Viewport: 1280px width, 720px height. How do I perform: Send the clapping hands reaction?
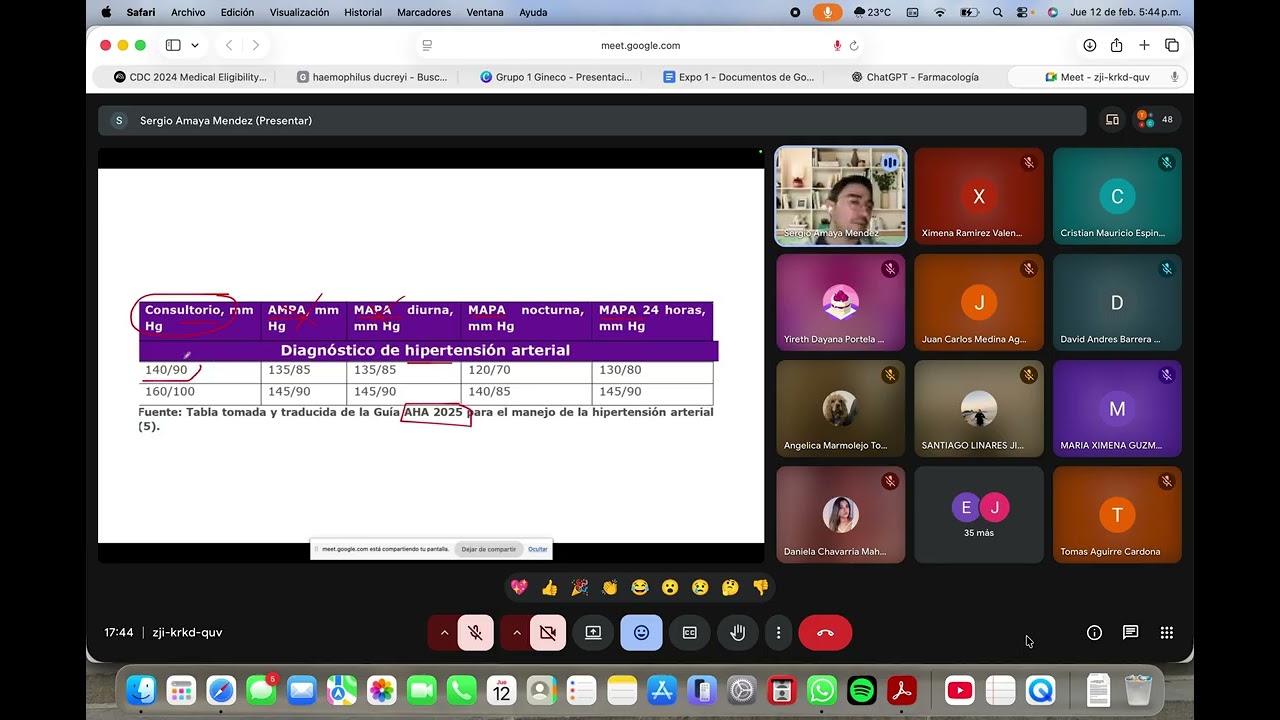[x=609, y=588]
